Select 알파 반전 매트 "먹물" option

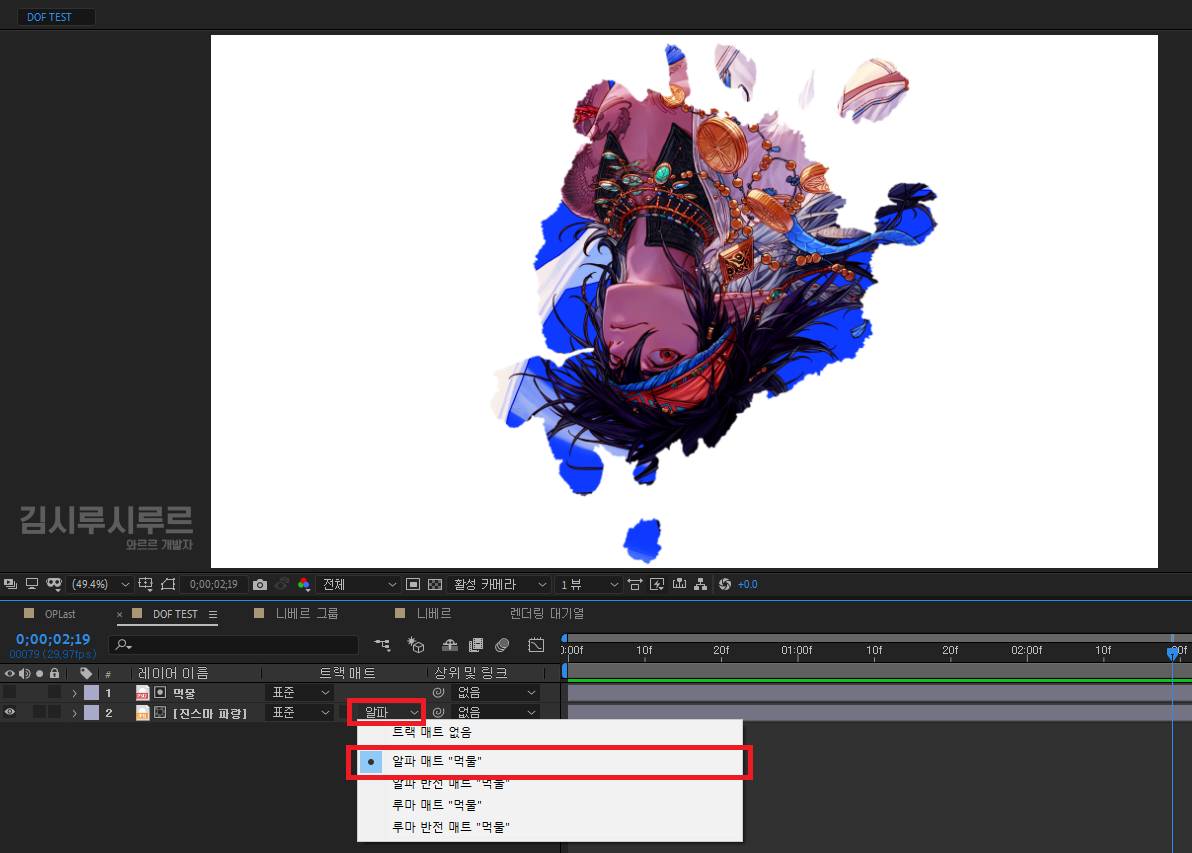point(550,783)
